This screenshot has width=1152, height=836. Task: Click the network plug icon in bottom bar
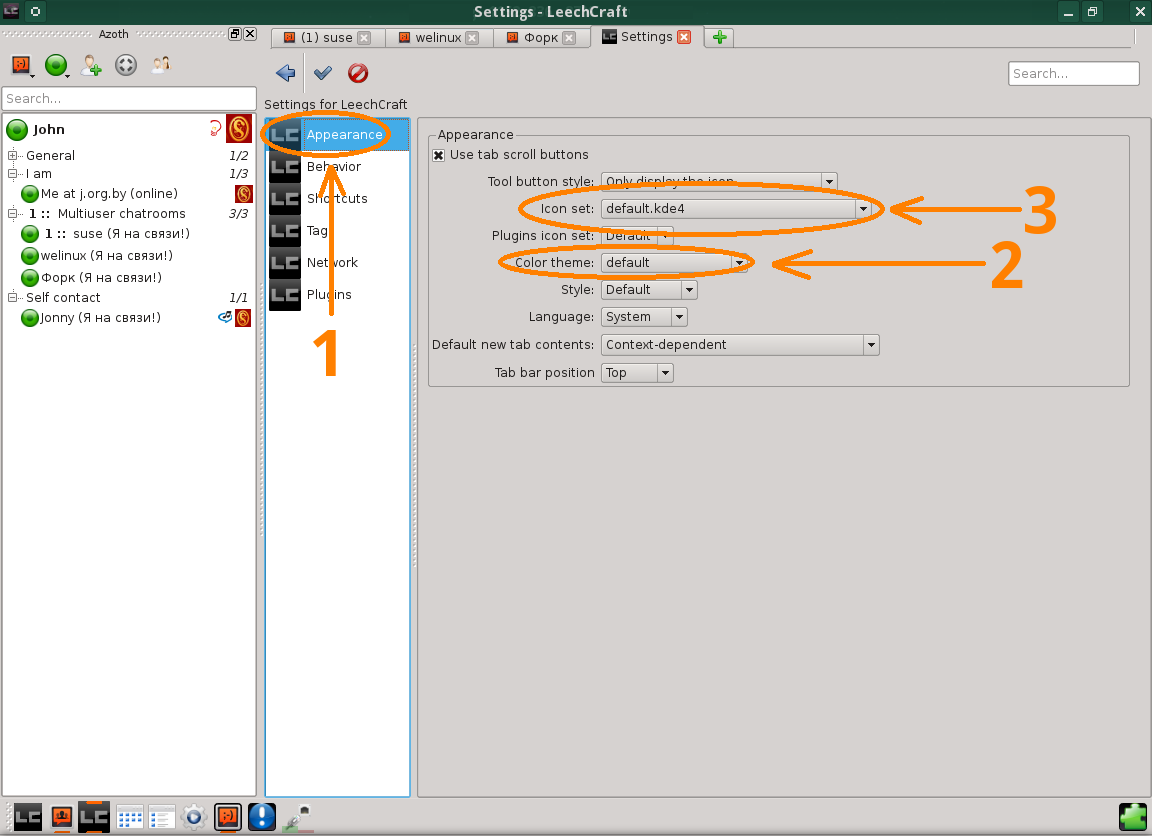click(x=298, y=817)
